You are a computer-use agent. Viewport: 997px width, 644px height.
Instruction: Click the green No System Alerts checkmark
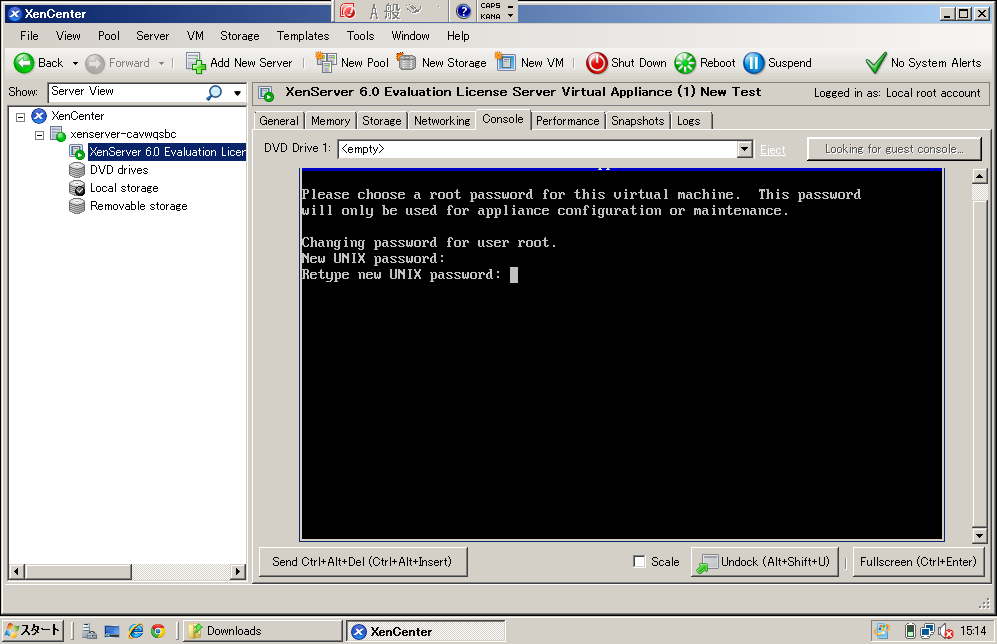coord(876,62)
